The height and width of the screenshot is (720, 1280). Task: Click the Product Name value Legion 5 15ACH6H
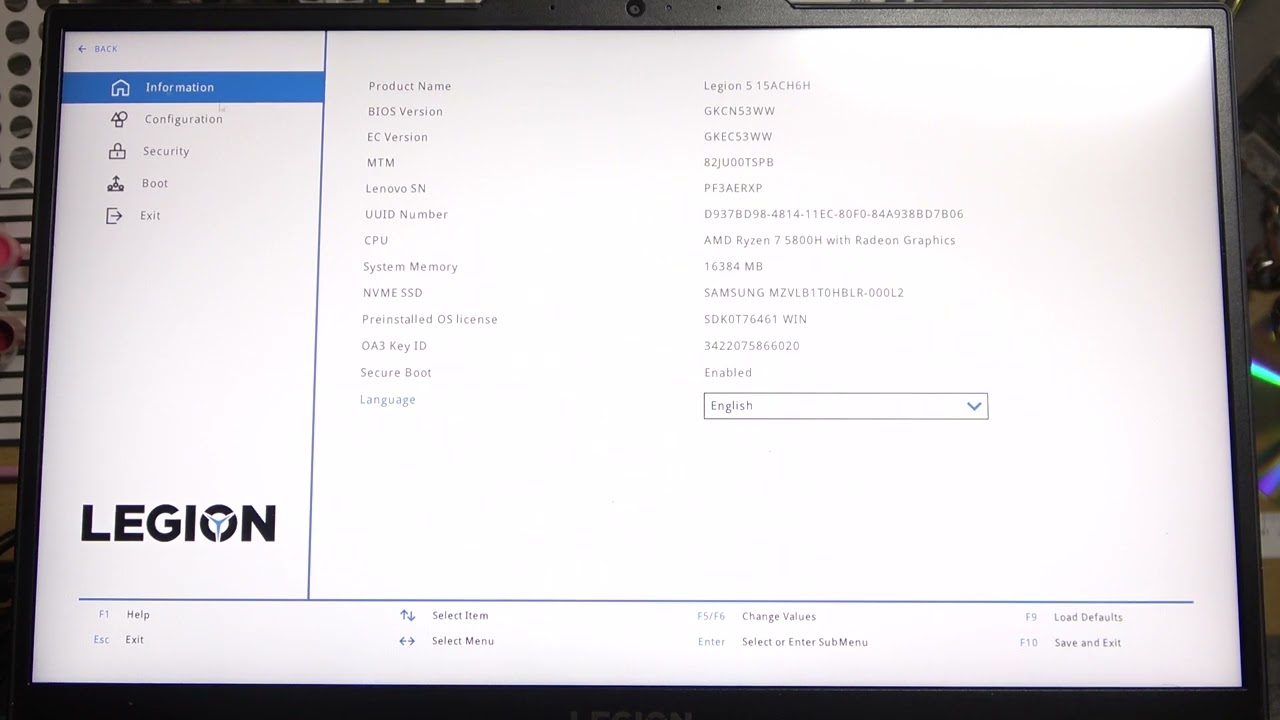coord(757,86)
